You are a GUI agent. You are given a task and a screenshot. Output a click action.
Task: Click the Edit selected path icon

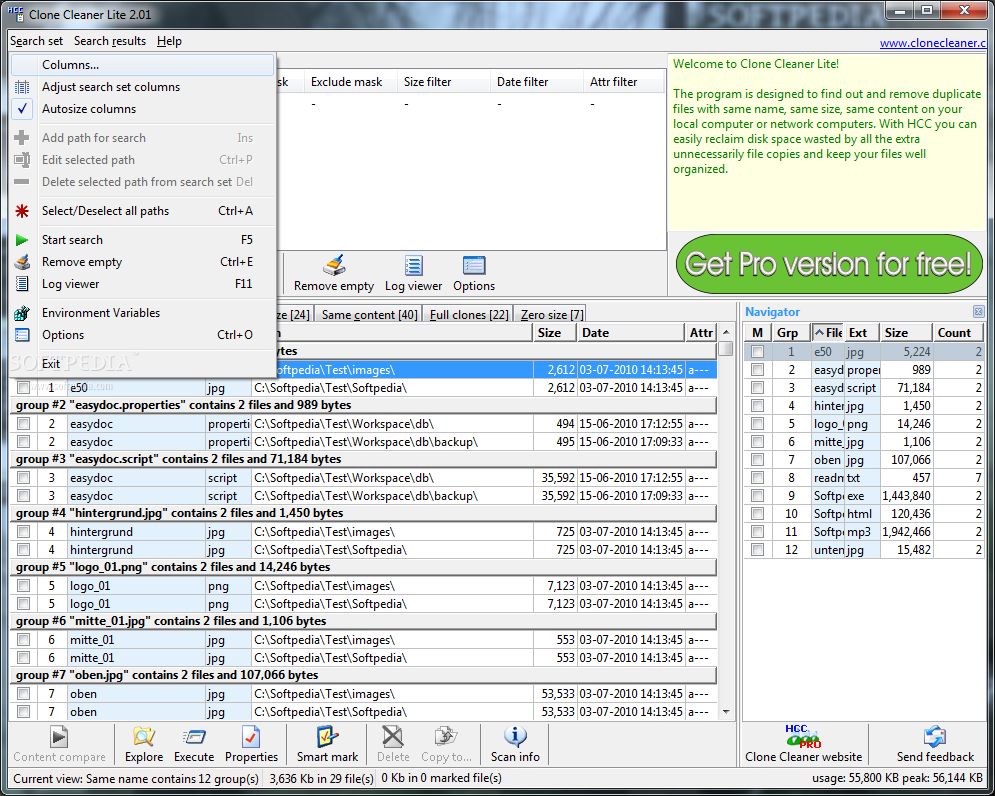pyautogui.click(x=22, y=160)
